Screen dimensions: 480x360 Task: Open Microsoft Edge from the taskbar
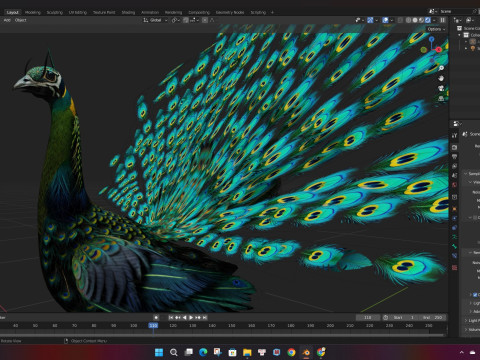tap(203, 352)
